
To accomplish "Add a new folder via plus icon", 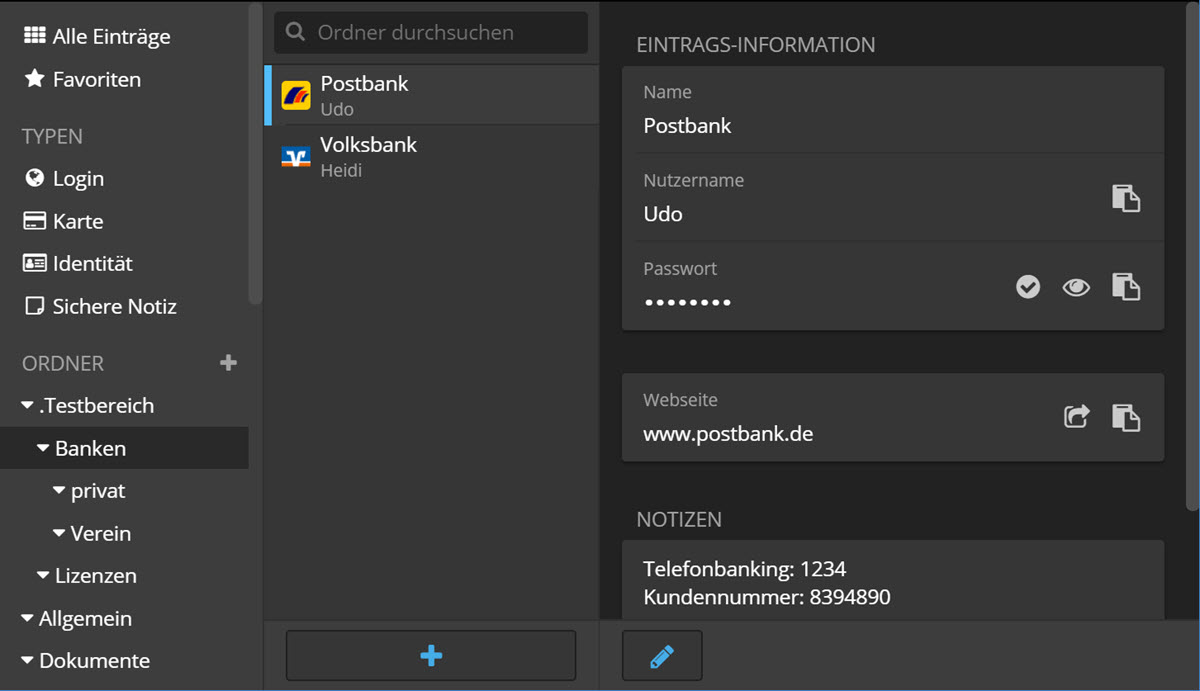I will 229,362.
